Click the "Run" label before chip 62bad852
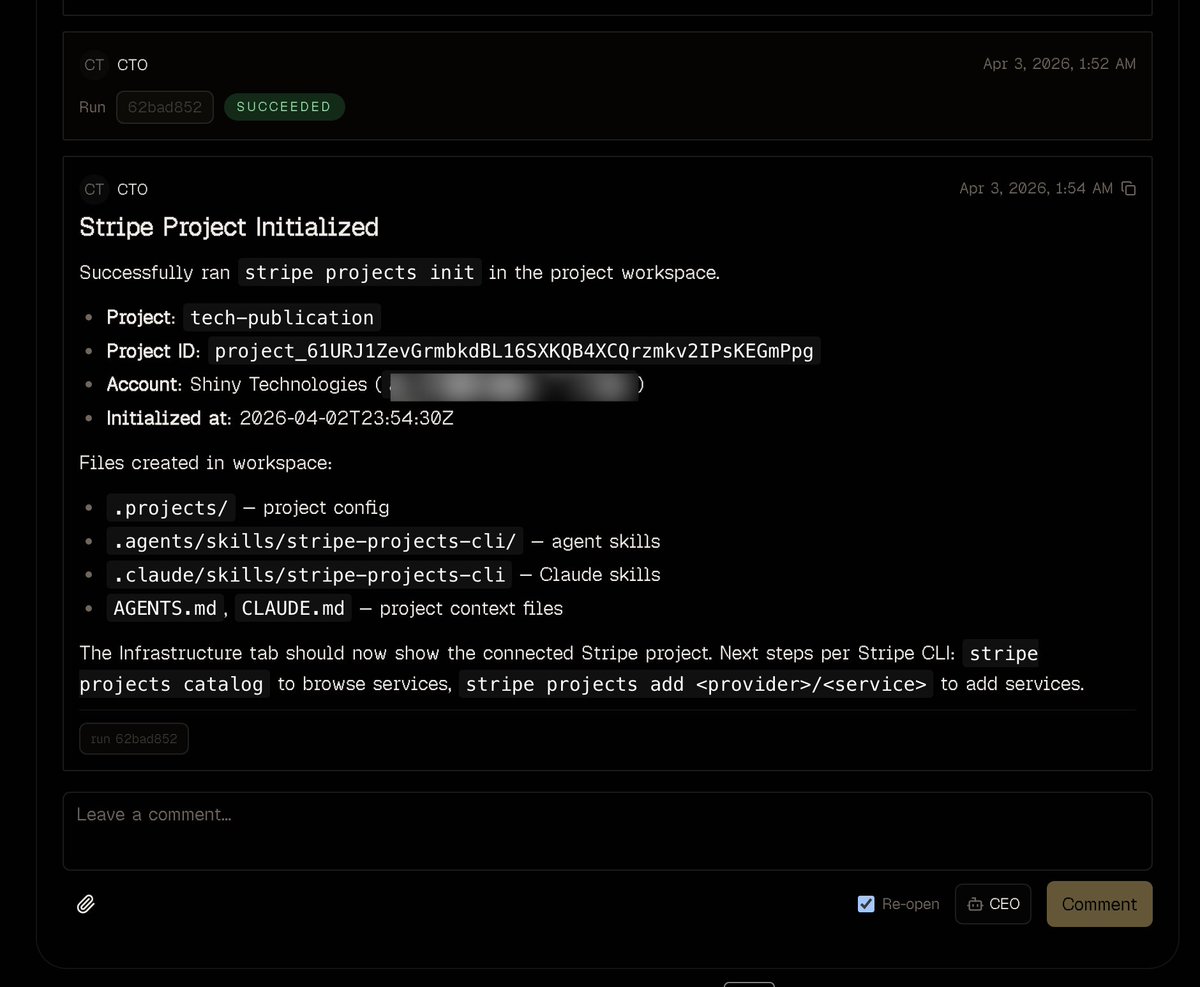 point(92,107)
